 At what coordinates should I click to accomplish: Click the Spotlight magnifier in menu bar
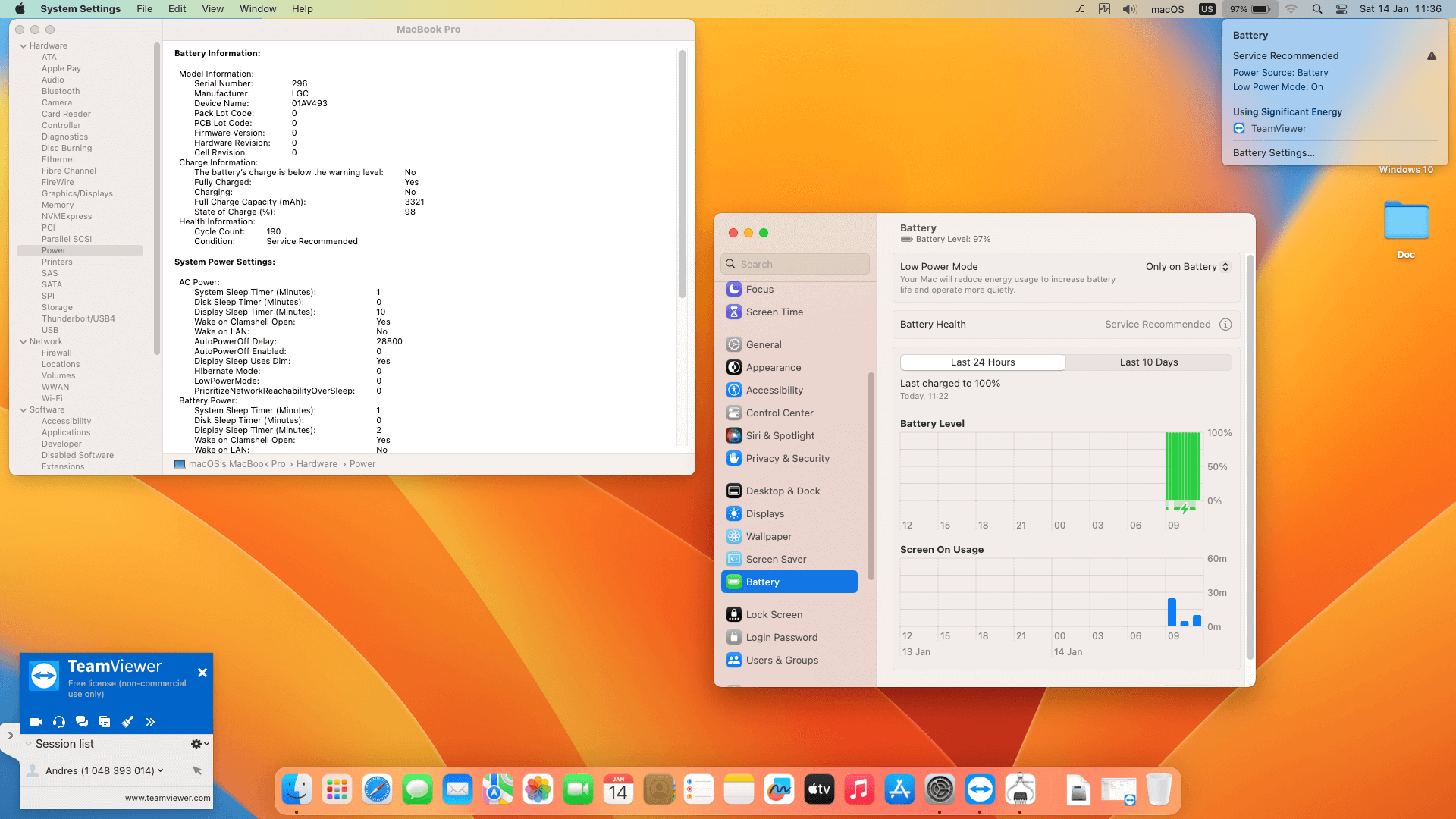coord(1317,9)
